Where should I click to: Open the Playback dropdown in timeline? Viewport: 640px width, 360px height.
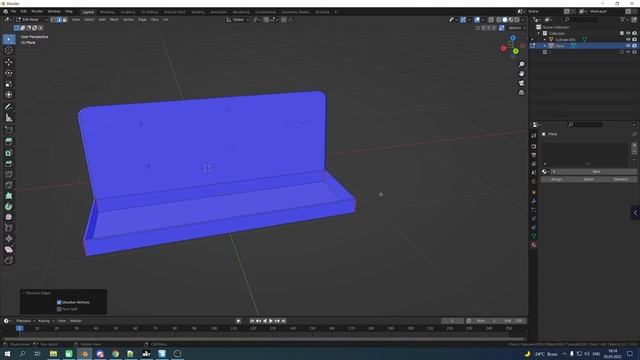click(25, 321)
